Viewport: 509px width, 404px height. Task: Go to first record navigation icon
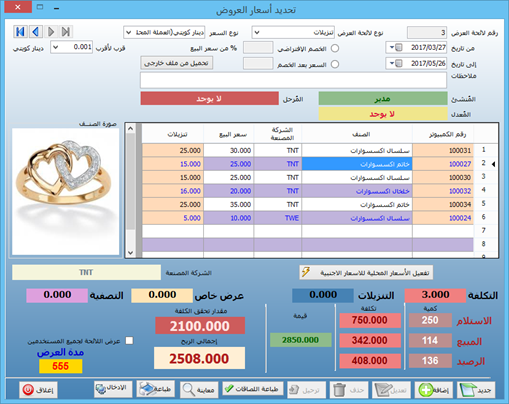(20, 32)
